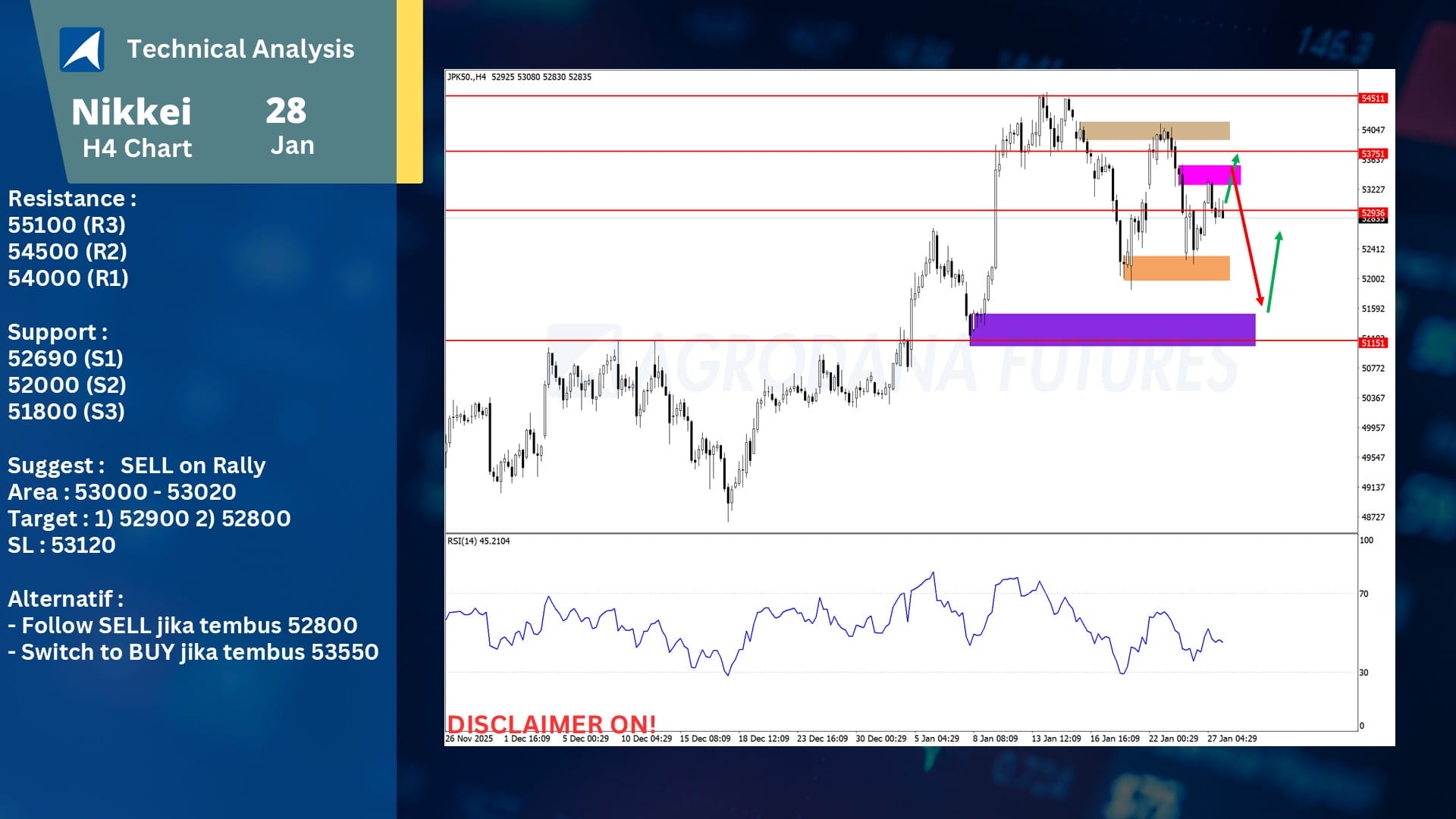1456x819 pixels.
Task: Click the rightmost green upward arrow
Action: point(1274,271)
